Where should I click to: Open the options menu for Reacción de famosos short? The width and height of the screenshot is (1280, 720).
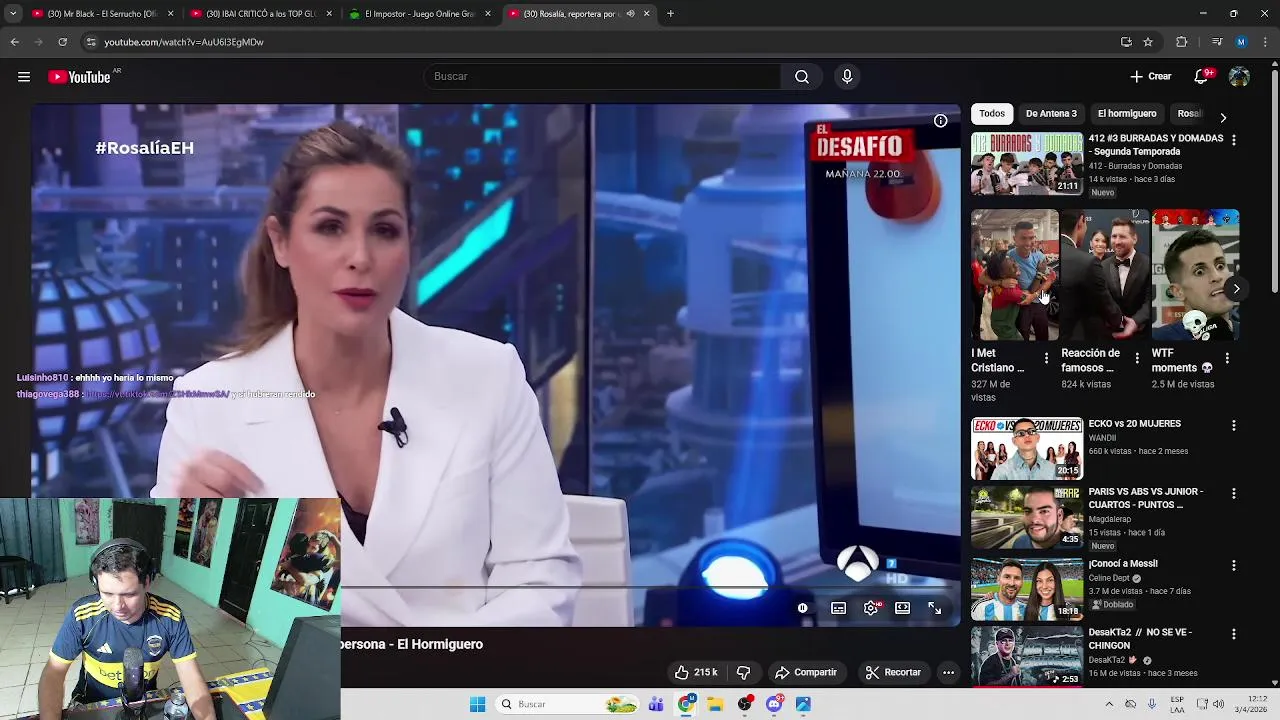[1137, 358]
